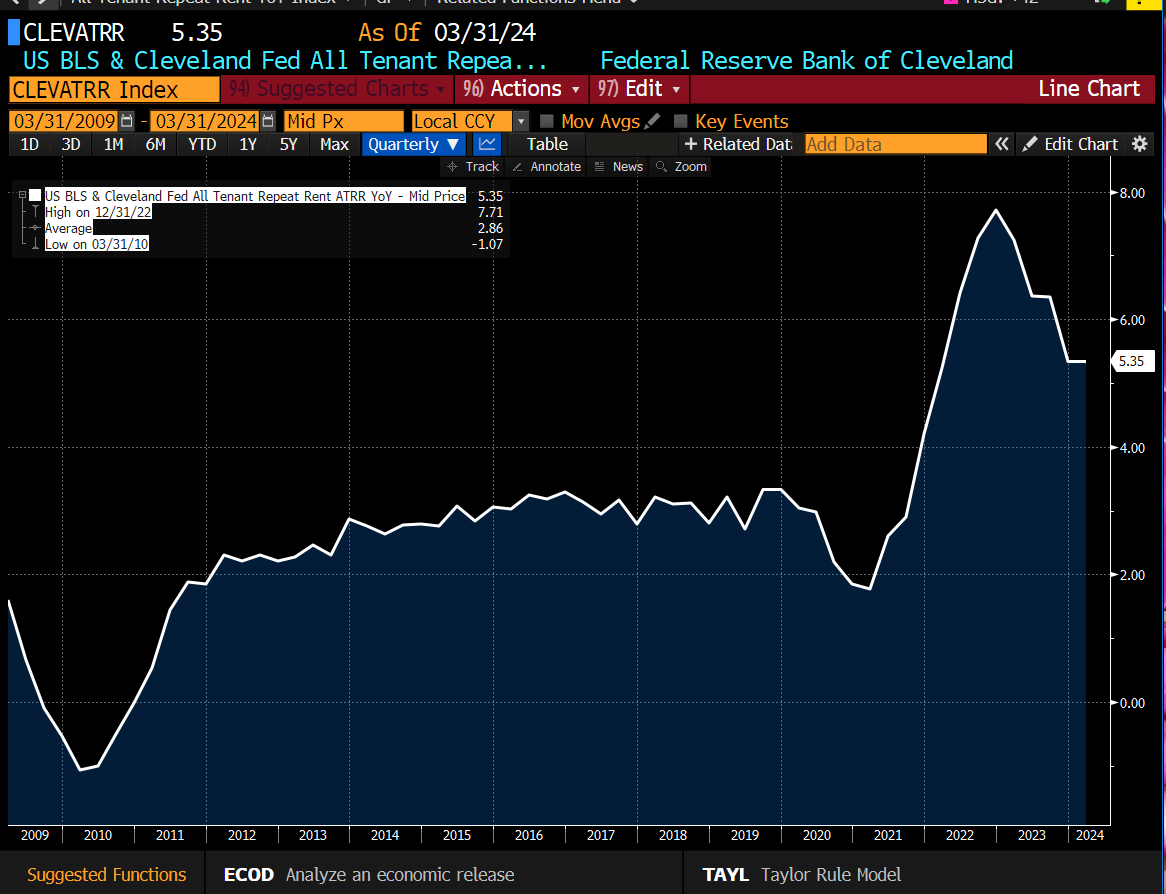This screenshot has height=894, width=1166.
Task: Open the chart settings gear icon
Action: point(1139,144)
